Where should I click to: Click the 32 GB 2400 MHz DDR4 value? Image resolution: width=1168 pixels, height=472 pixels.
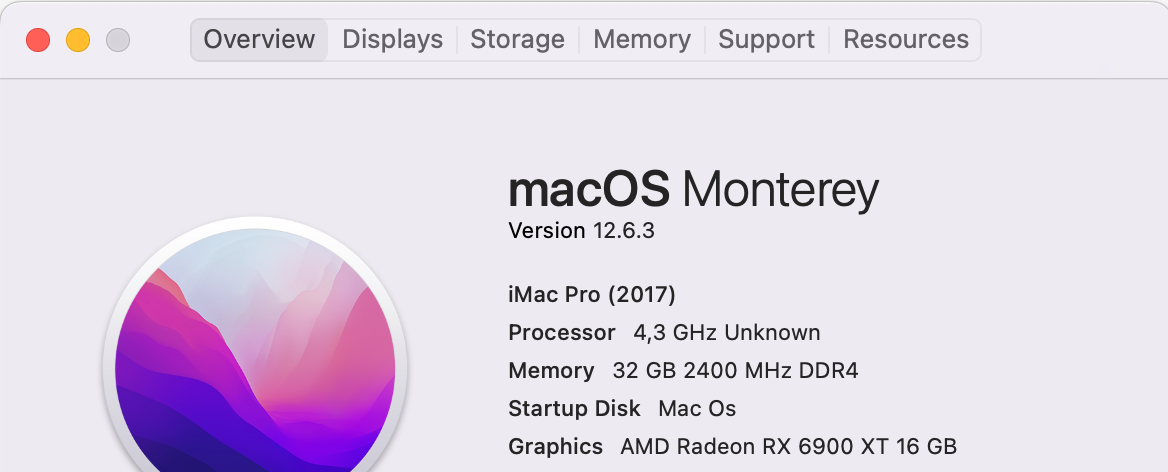(x=735, y=371)
